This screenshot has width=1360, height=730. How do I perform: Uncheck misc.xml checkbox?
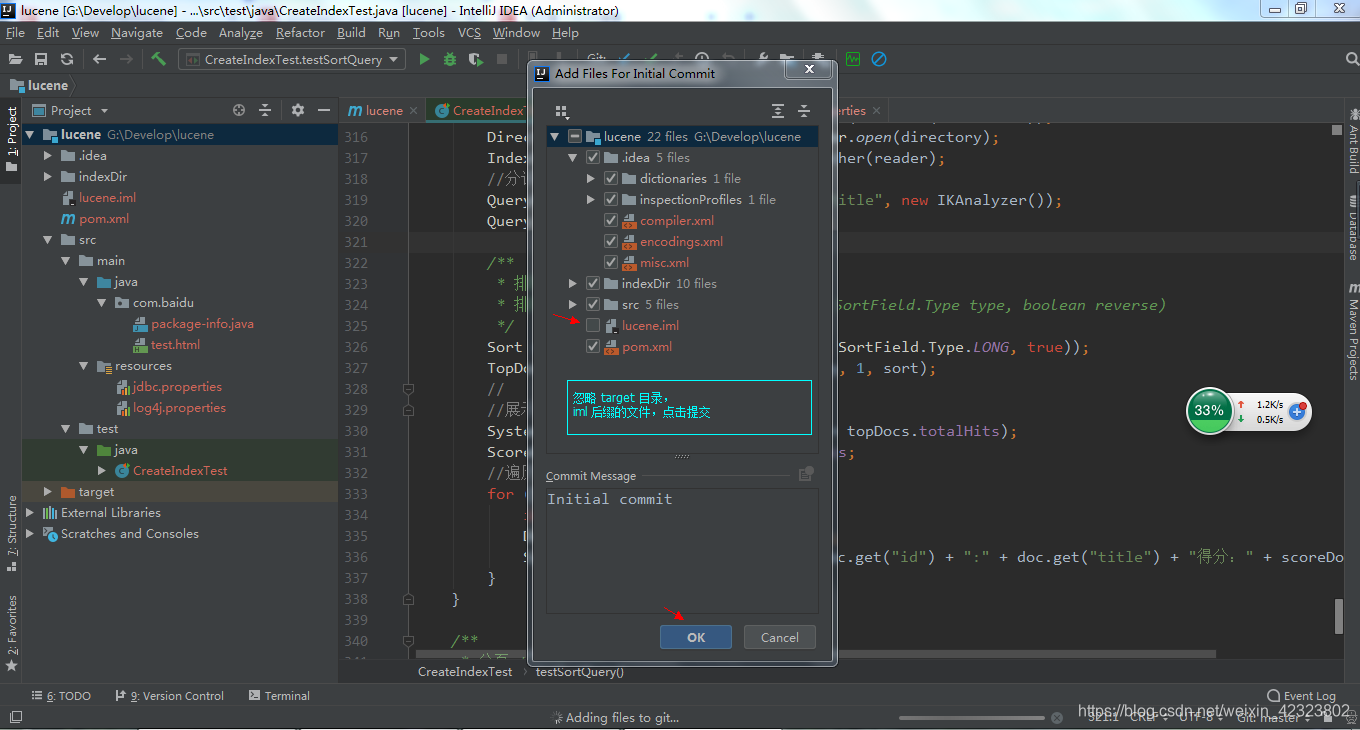[611, 262]
